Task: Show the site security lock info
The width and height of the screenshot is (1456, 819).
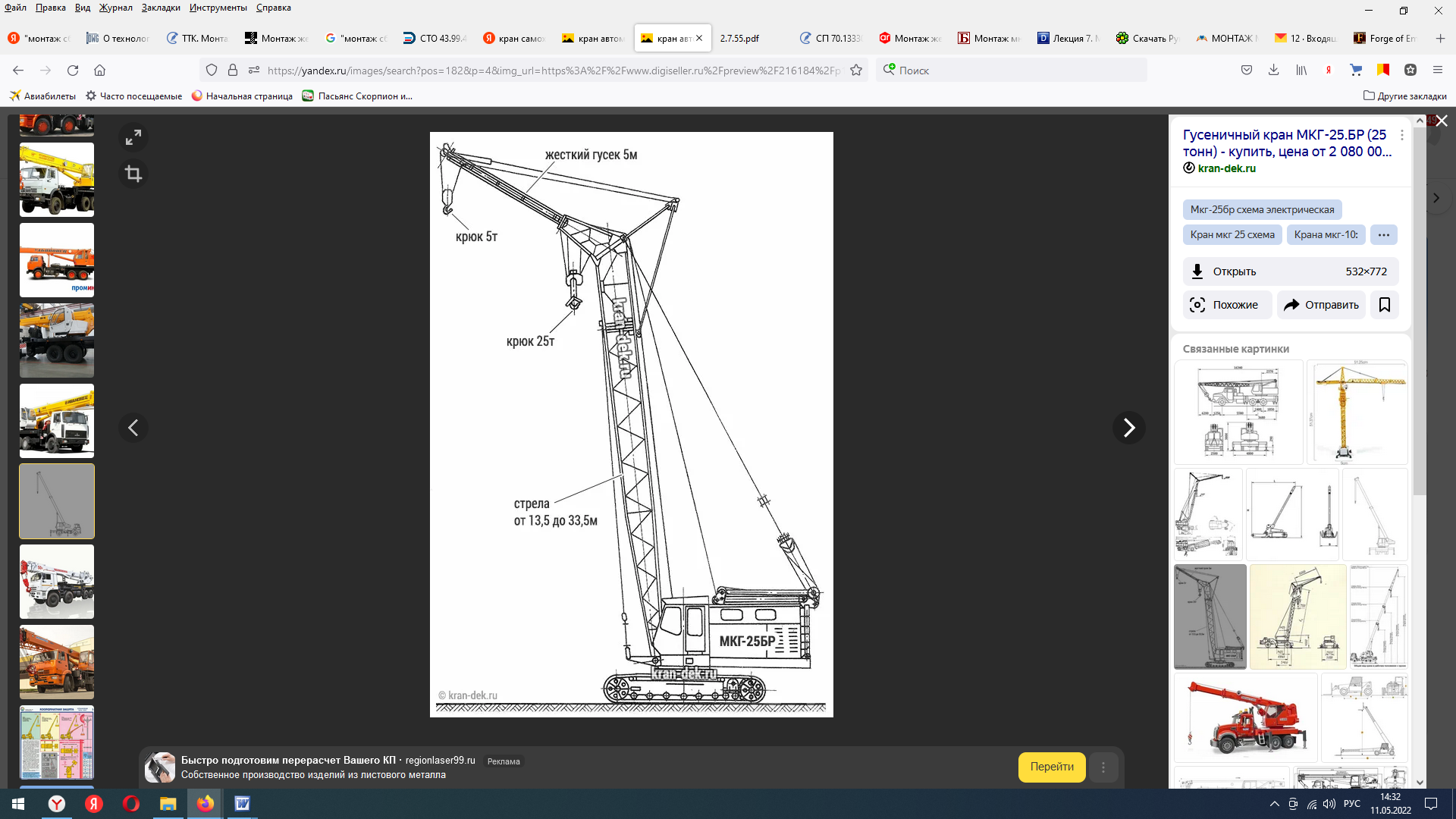Action: [233, 70]
